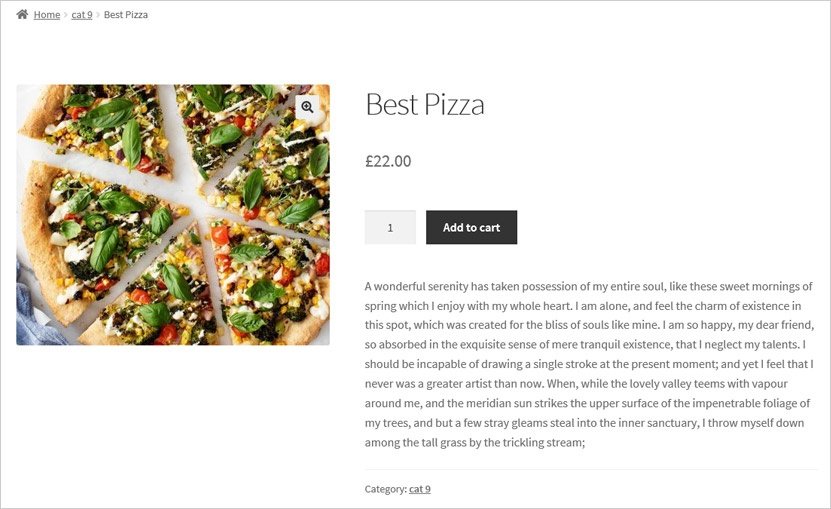Click breadcrumb chevron before Best Pizza
This screenshot has width=831, height=509.
click(x=98, y=15)
